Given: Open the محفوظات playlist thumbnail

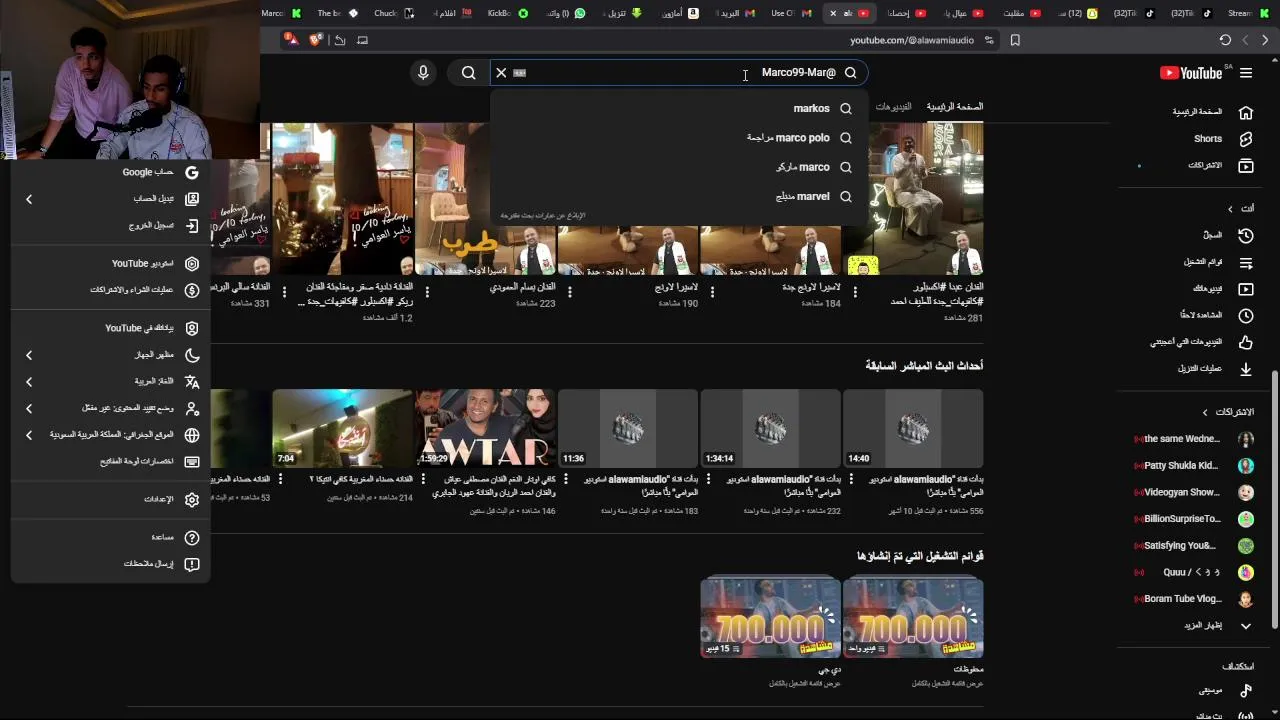Looking at the screenshot, I should coord(913,618).
